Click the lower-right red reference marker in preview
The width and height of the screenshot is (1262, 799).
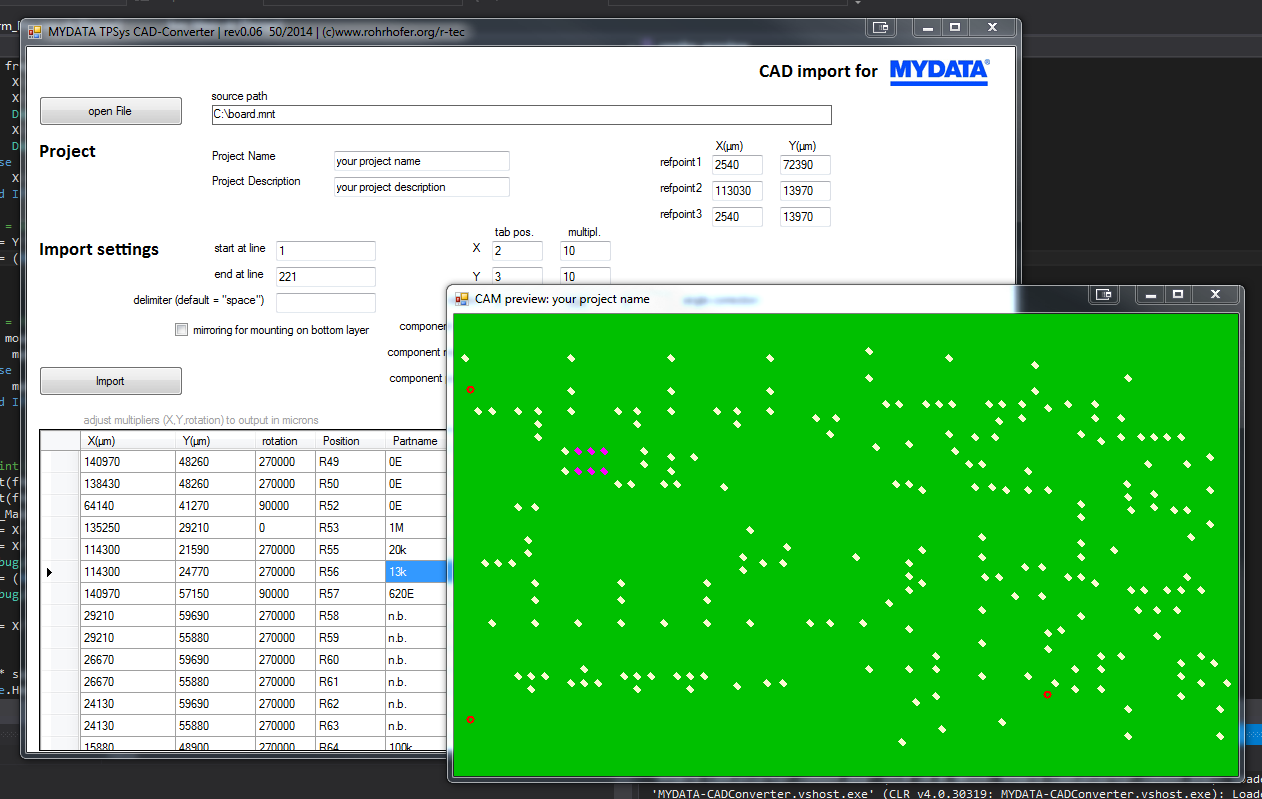[x=1047, y=694]
